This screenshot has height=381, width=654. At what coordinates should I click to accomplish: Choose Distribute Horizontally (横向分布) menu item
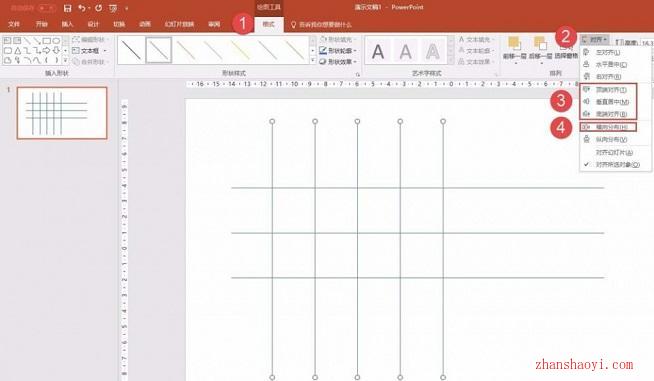point(608,127)
